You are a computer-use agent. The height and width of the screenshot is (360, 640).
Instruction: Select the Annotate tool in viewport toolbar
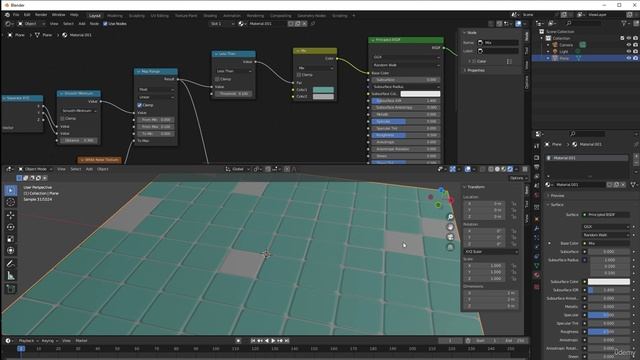pos(11,264)
